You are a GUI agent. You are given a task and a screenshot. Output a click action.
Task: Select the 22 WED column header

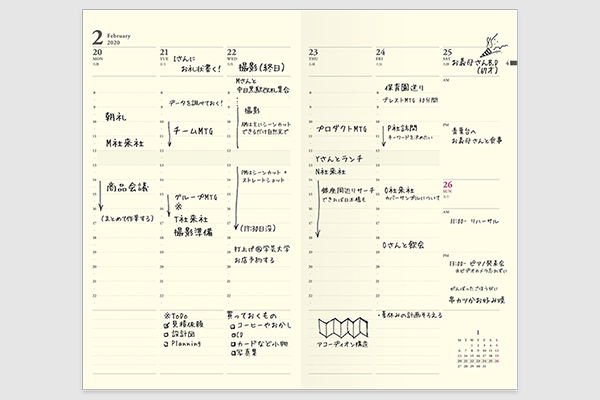(232, 55)
